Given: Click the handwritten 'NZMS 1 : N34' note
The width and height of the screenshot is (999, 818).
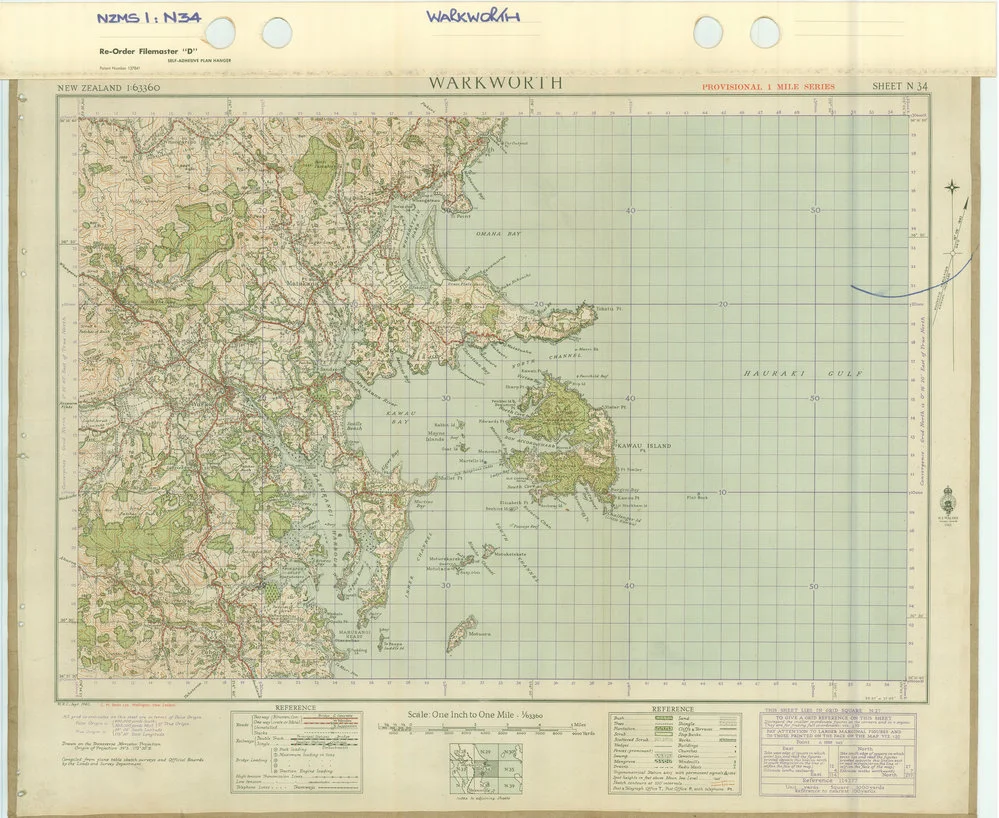Looking at the screenshot, I should [148, 17].
